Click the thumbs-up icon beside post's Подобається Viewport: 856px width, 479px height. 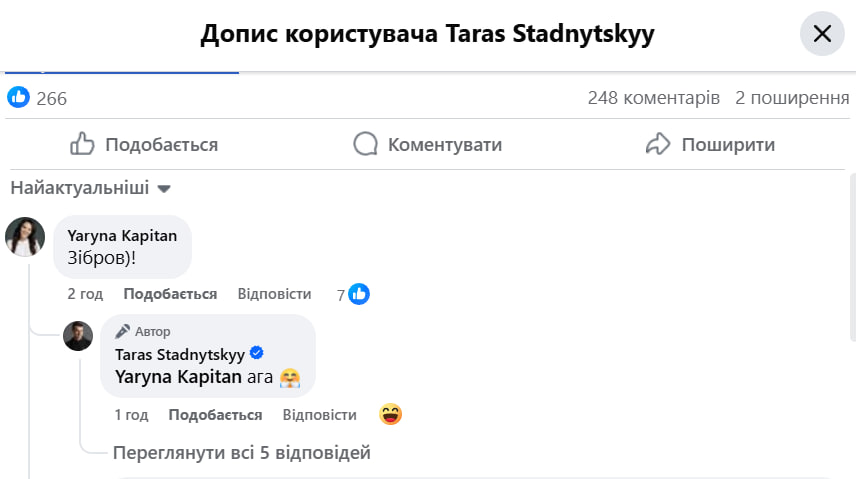[x=82, y=145]
